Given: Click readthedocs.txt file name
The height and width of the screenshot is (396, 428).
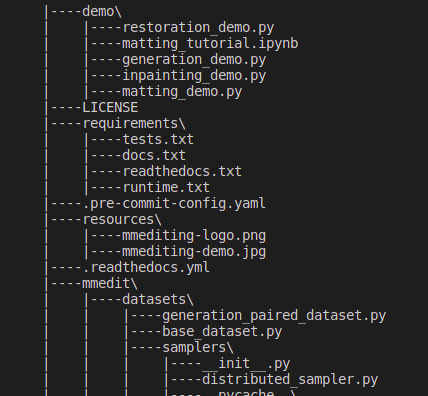Looking at the screenshot, I should point(182,172).
